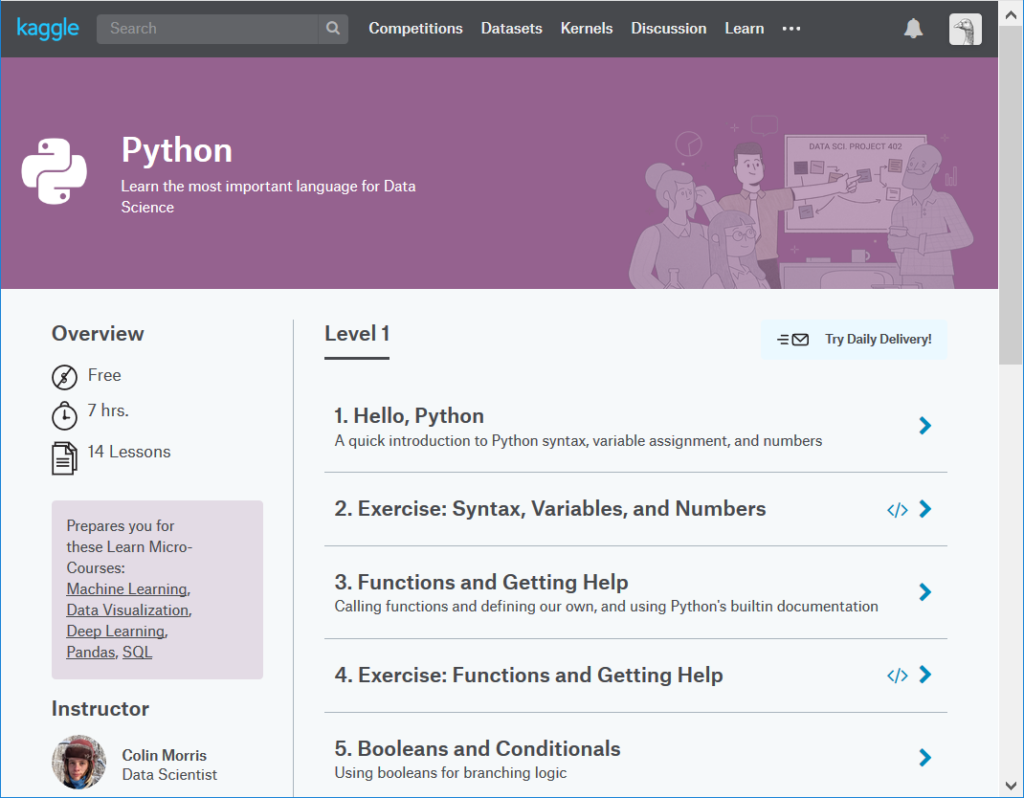Click scrollbar down arrow
1024x798 pixels.
(x=1010, y=786)
